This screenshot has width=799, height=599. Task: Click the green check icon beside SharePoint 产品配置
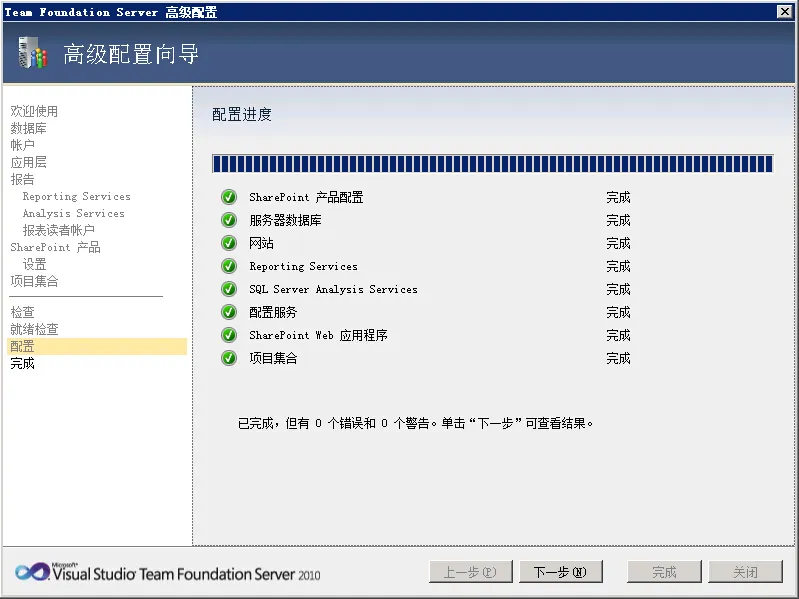229,197
